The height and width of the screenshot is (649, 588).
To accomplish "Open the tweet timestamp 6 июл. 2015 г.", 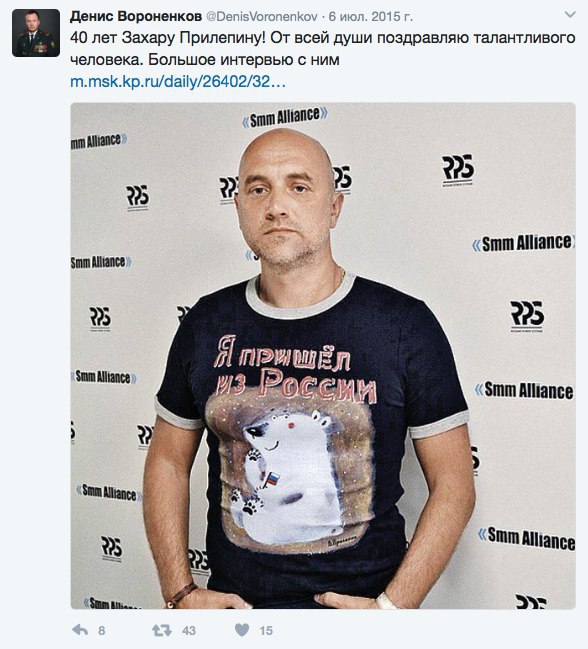I will click(370, 17).
